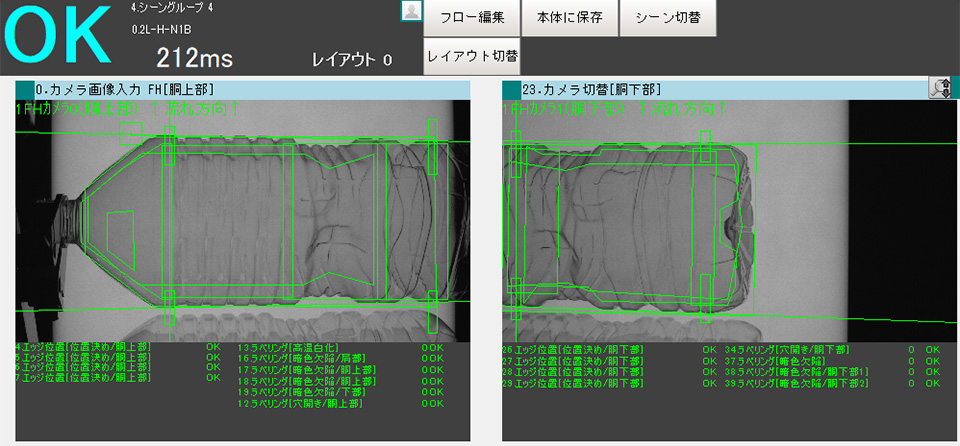The image size is (960, 446).
Task: Select row 39.ラベリング[暗色欠陥/胴下部2]
Action: tap(797, 383)
